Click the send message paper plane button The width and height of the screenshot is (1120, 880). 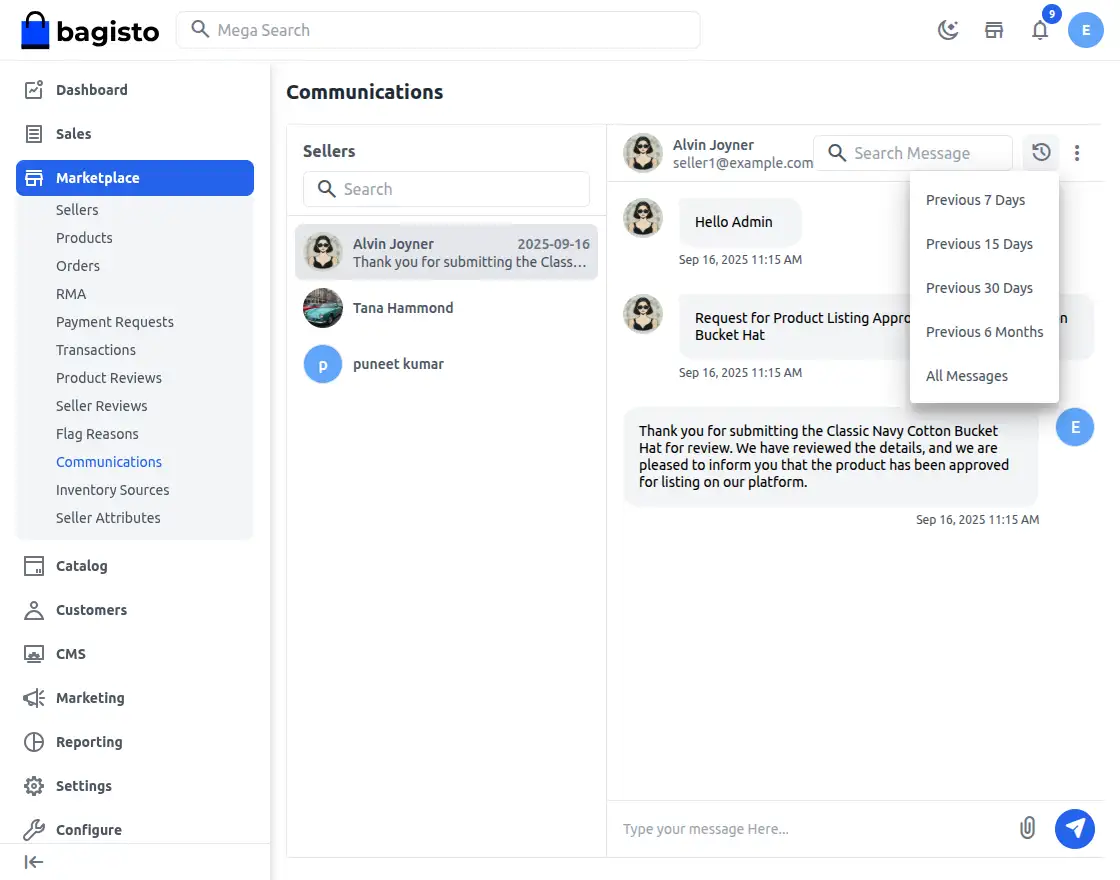(1075, 828)
